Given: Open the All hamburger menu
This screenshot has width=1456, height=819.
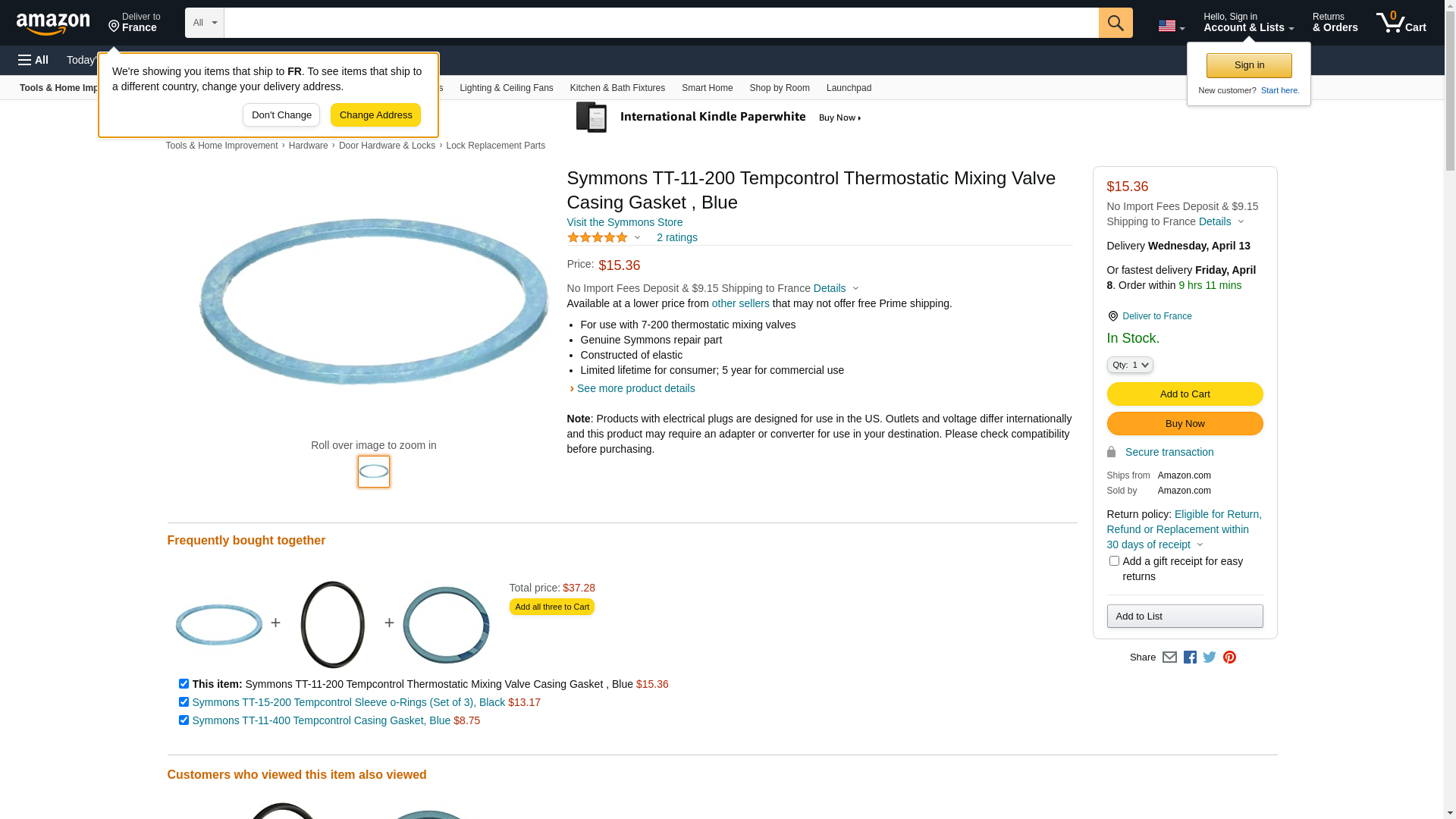Looking at the screenshot, I should (33, 60).
